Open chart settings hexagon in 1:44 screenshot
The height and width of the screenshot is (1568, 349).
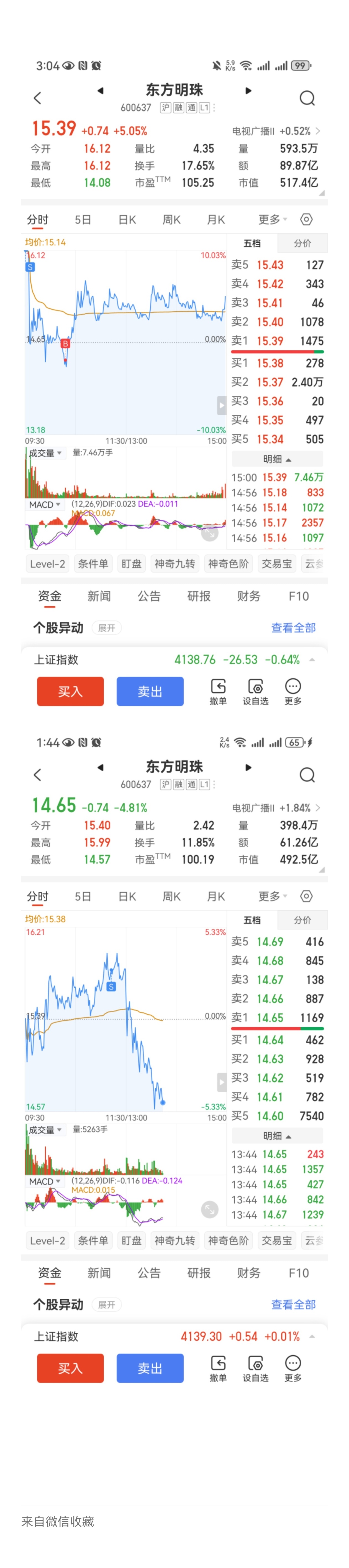click(x=306, y=896)
